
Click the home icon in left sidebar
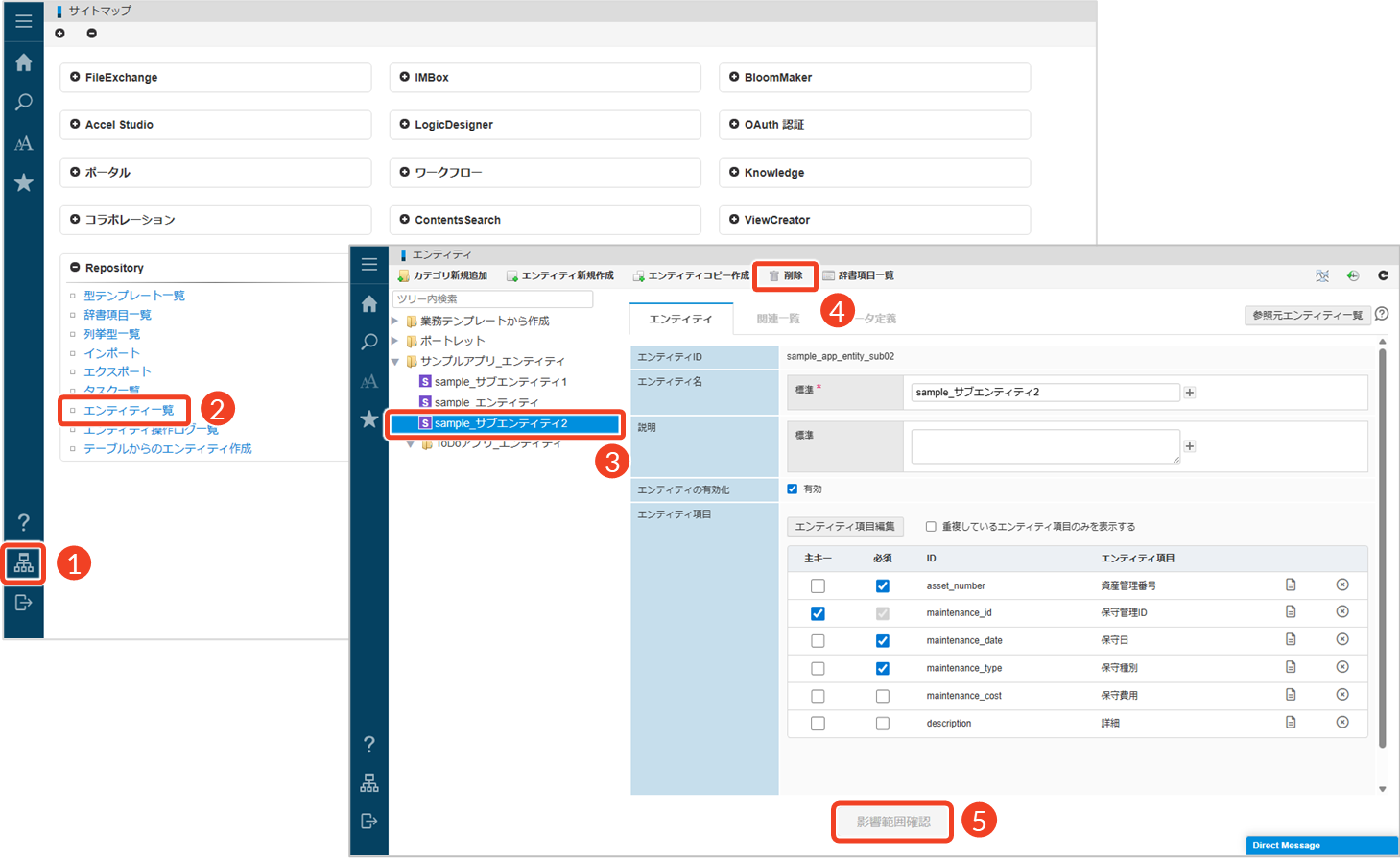coord(24,62)
